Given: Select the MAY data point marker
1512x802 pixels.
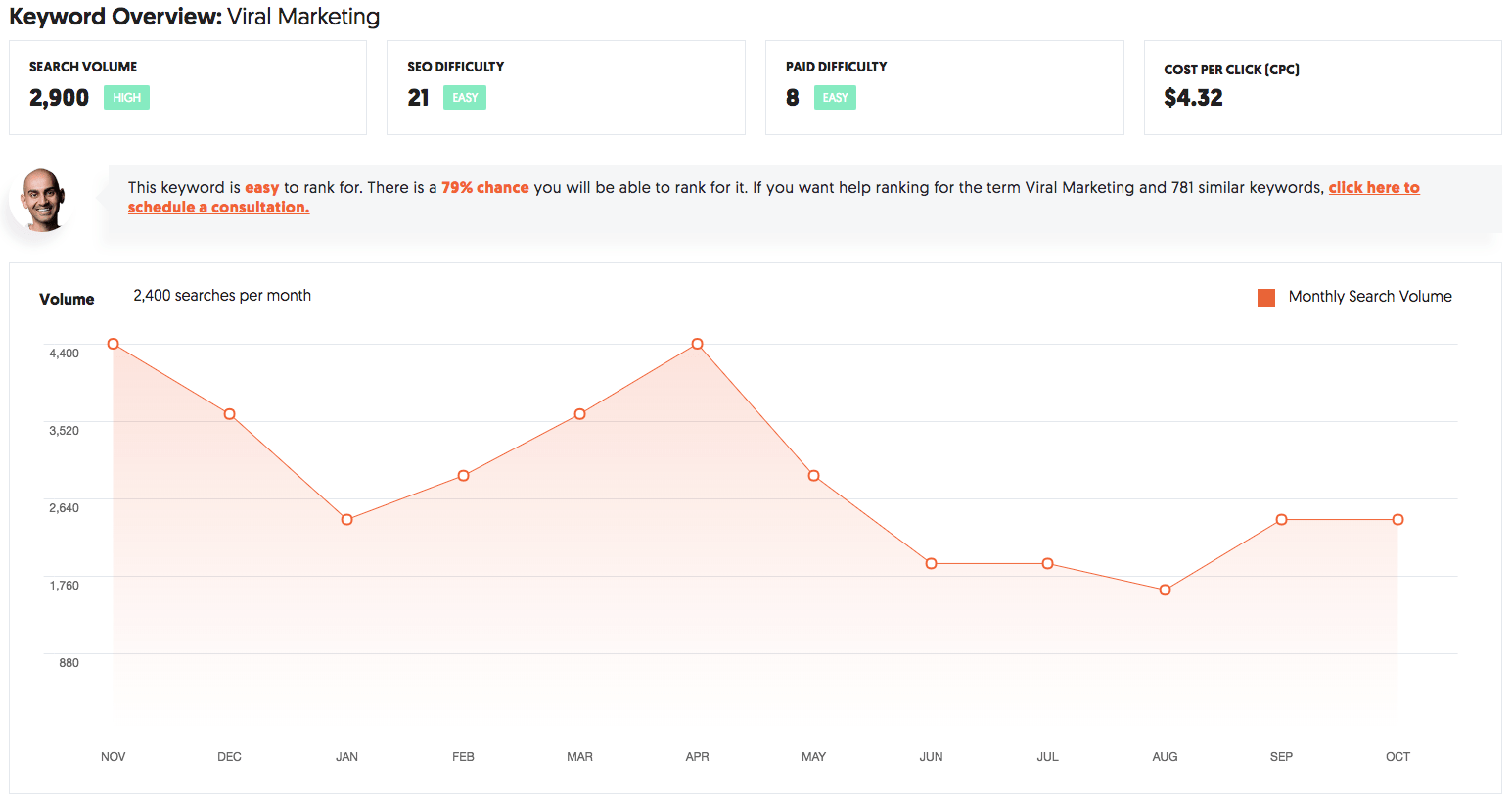Looking at the screenshot, I should pyautogui.click(x=814, y=476).
